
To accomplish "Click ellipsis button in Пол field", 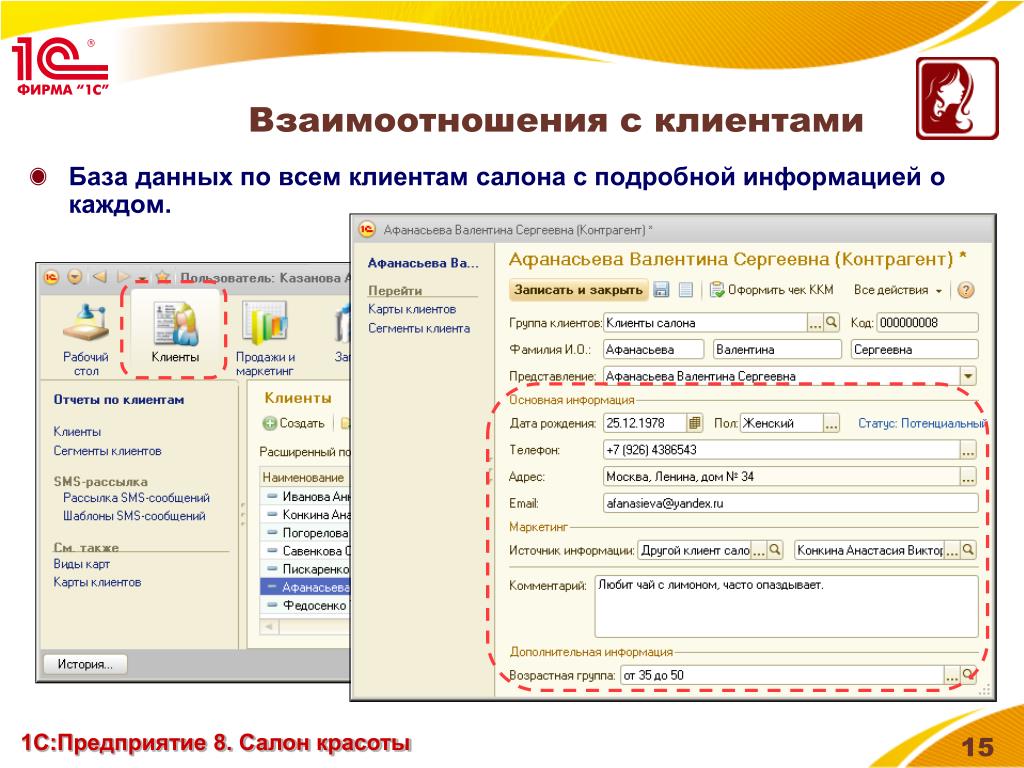I will point(831,423).
